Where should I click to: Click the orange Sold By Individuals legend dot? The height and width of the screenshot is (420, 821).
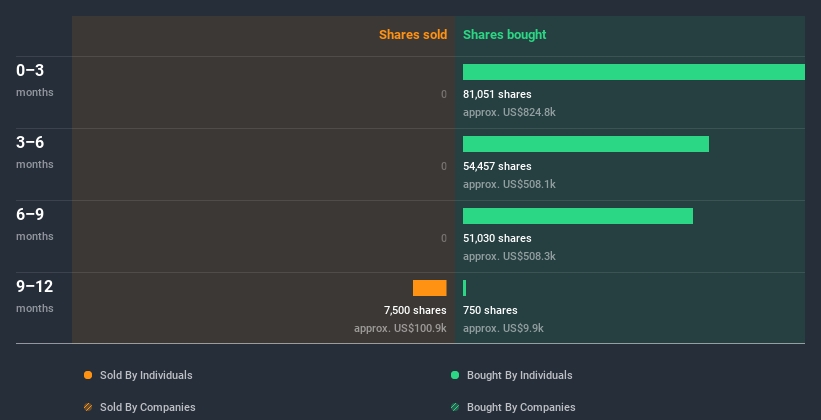88,375
